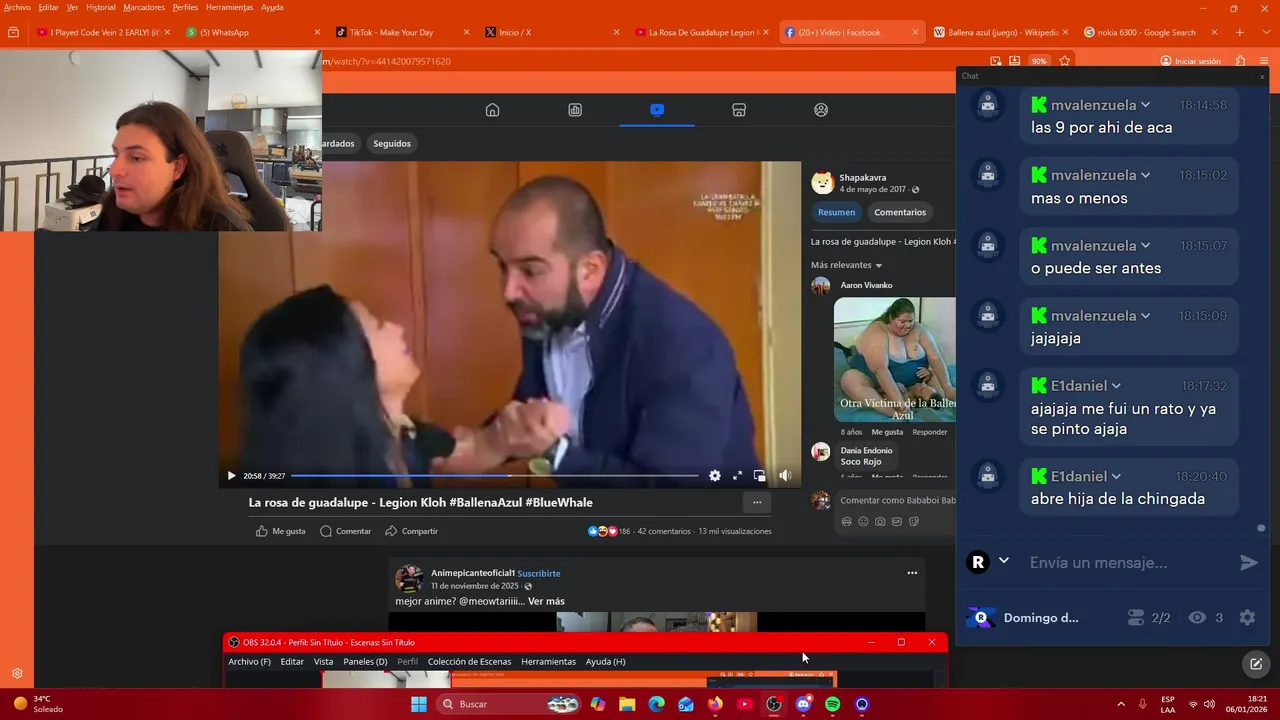The width and height of the screenshot is (1280, 720).
Task: Seek on the video progress bar
Action: [495, 476]
